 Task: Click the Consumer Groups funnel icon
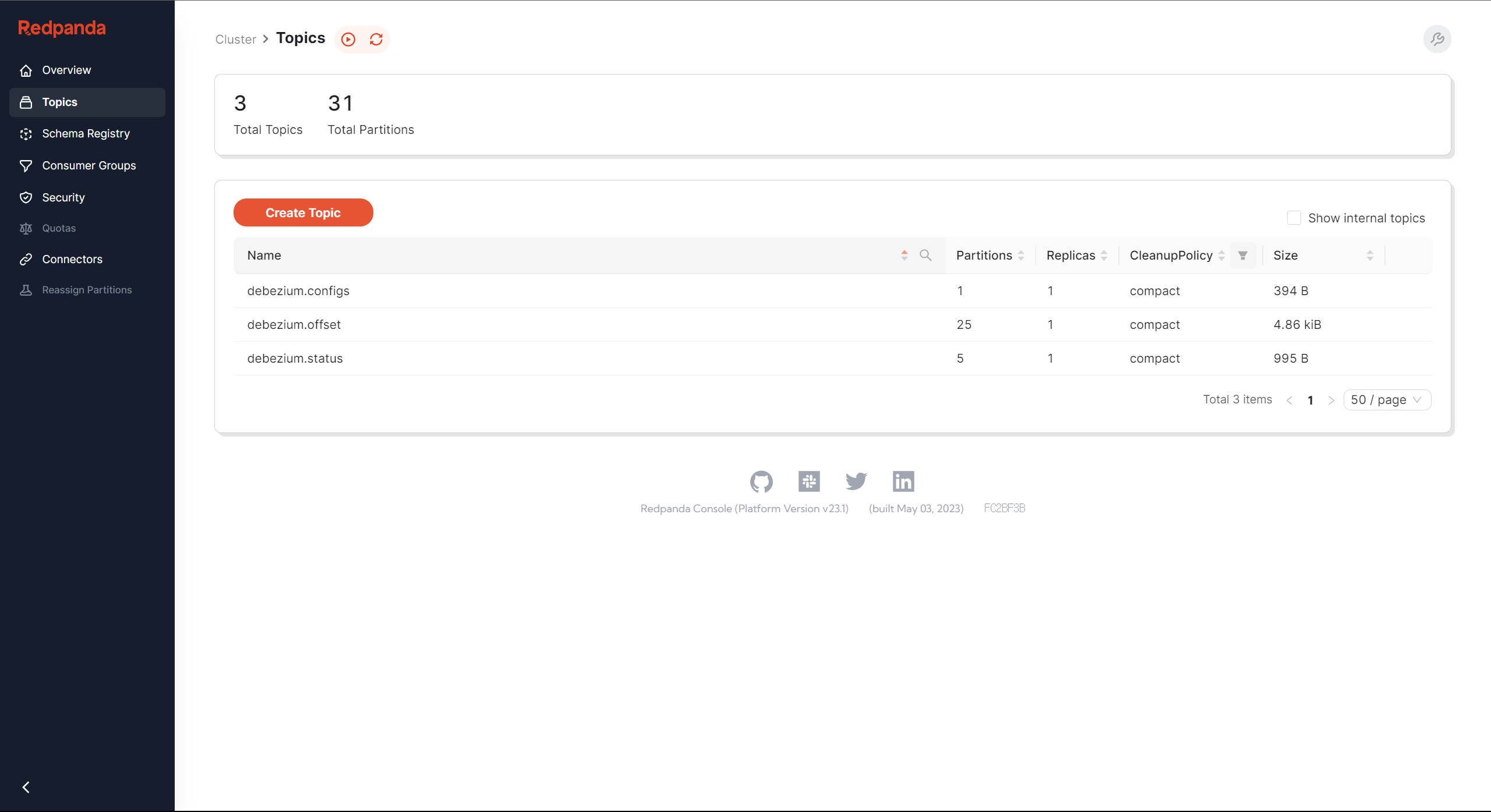coord(26,166)
